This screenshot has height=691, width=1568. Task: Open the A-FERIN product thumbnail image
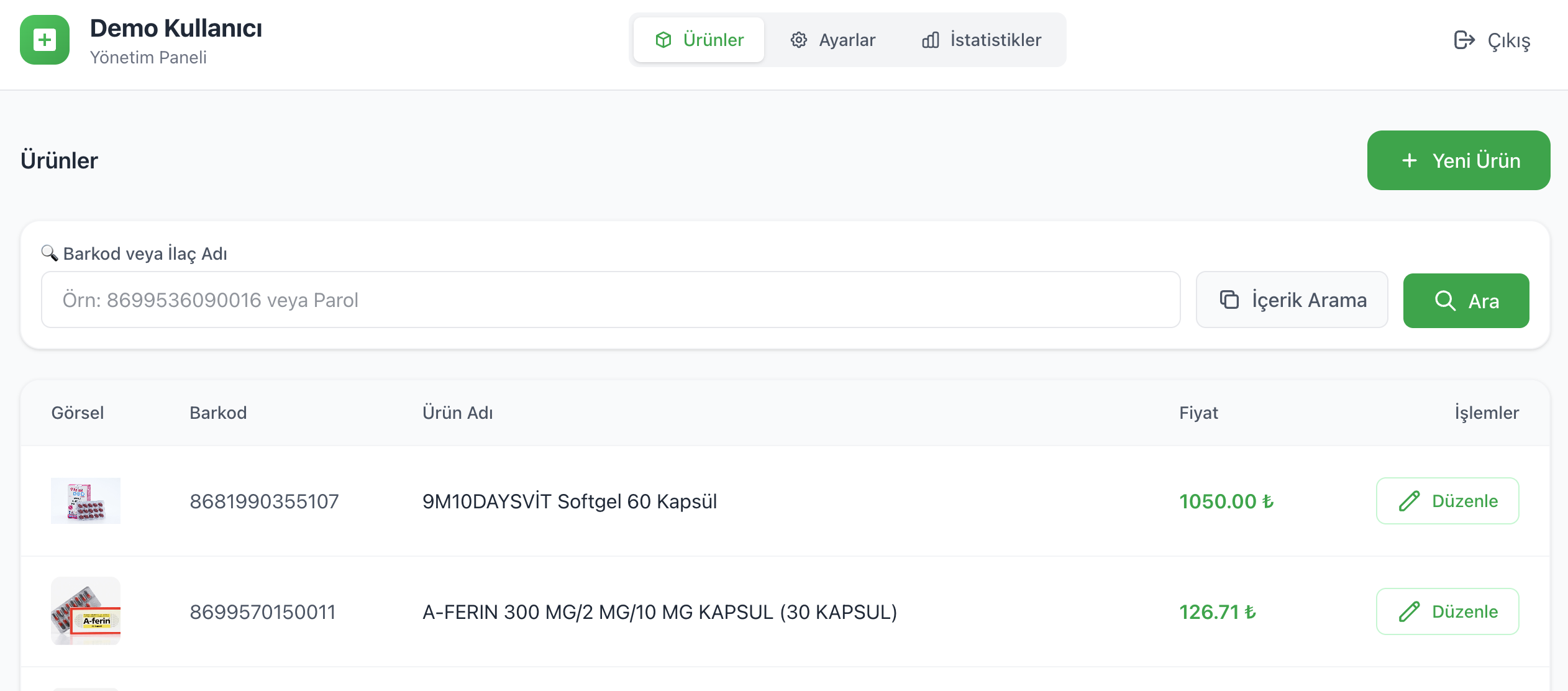86,611
